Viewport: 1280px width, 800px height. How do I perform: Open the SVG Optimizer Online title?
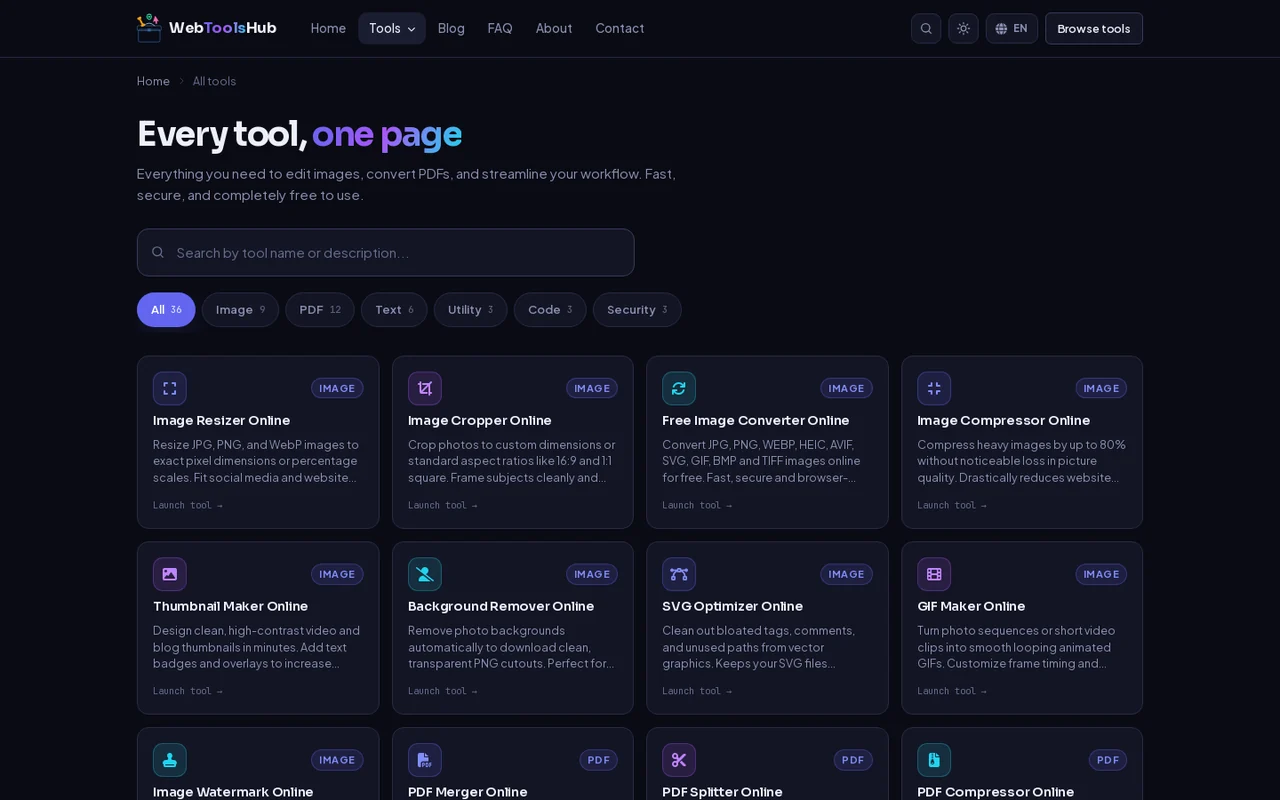point(732,606)
